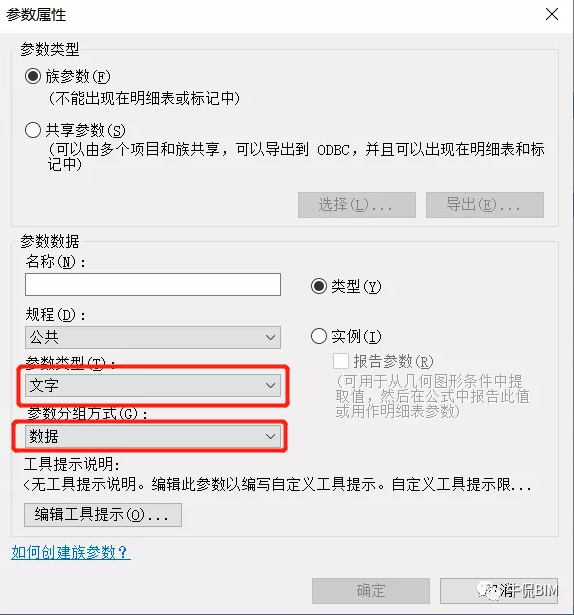Switch to the 实例(I) radio button

click(x=319, y=336)
